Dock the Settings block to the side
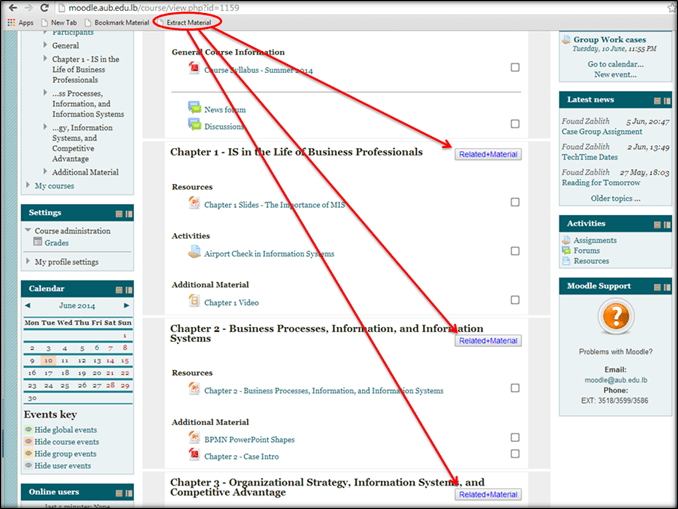The image size is (678, 509). 129,214
